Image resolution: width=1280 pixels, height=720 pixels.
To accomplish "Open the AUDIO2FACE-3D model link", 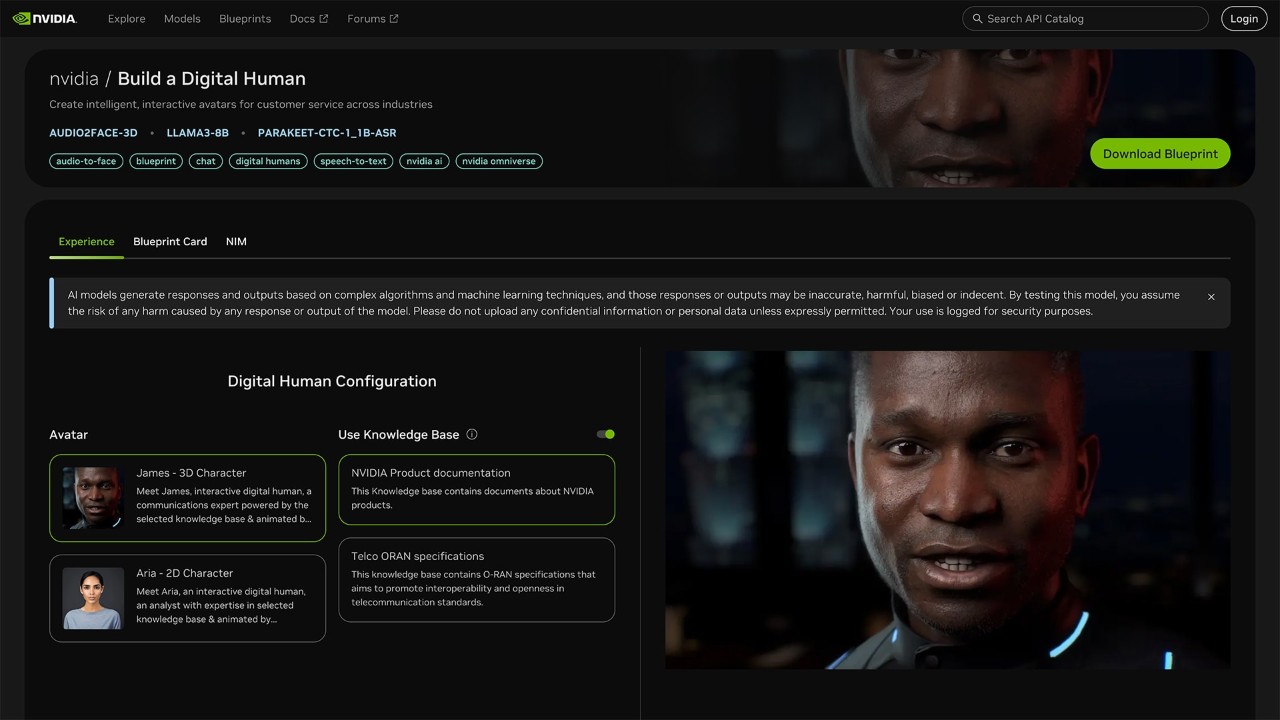I will point(93,132).
